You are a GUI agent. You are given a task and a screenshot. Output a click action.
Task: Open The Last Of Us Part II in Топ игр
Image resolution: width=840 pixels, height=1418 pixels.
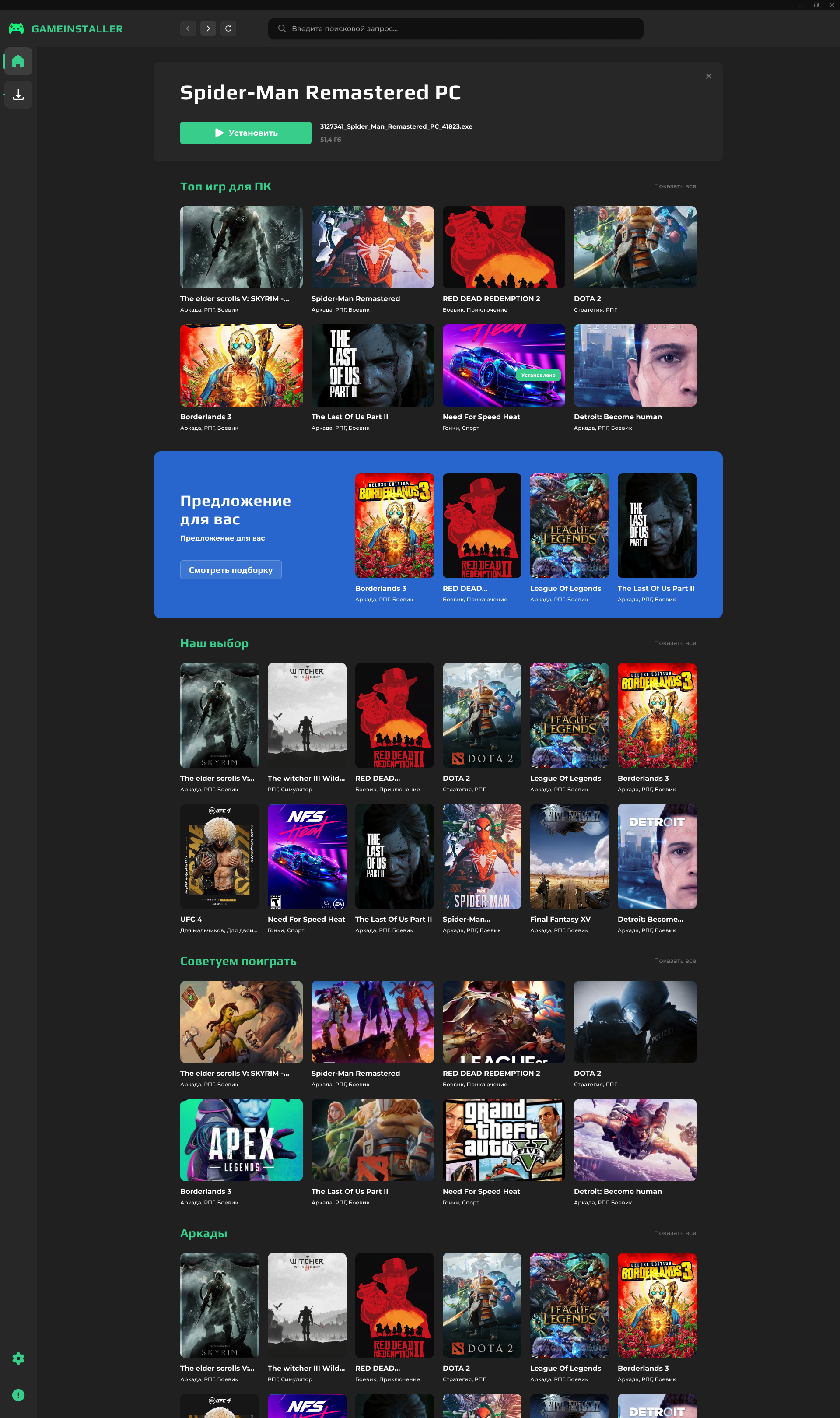pyautogui.click(x=372, y=365)
